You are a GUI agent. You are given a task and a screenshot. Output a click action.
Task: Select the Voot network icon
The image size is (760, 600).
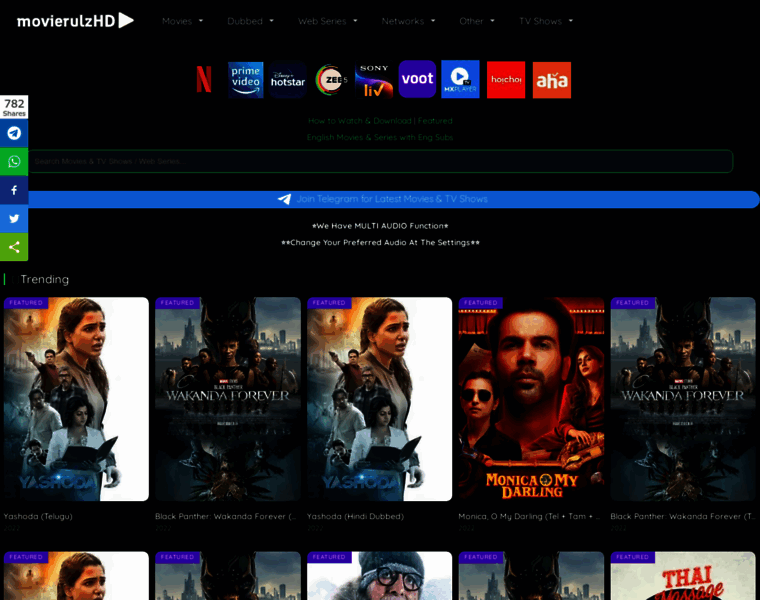pos(417,80)
